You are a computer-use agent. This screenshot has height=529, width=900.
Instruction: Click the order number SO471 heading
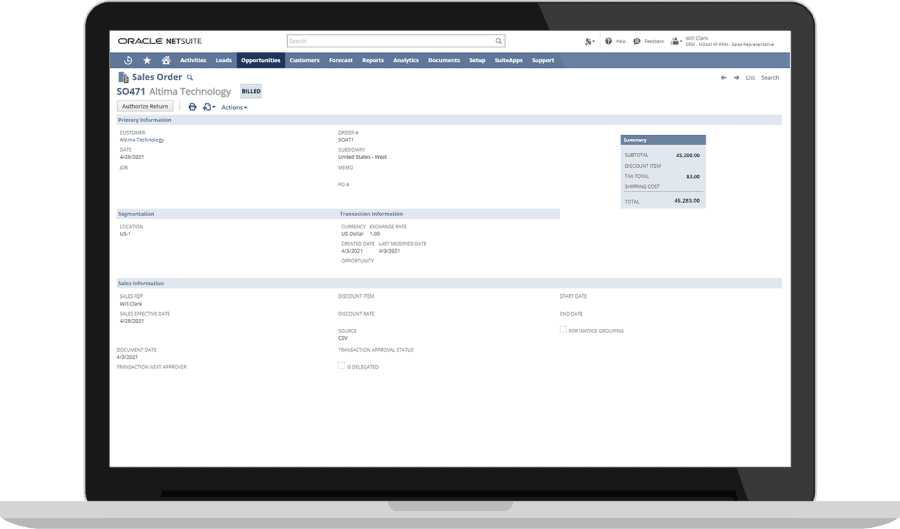(x=131, y=92)
